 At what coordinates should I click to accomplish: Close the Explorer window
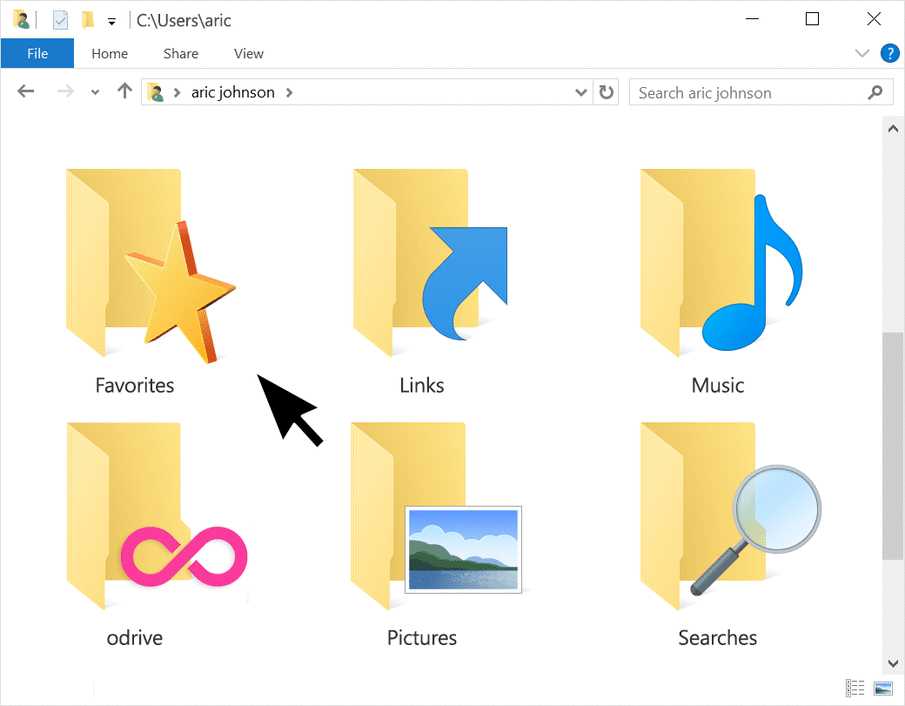(874, 19)
